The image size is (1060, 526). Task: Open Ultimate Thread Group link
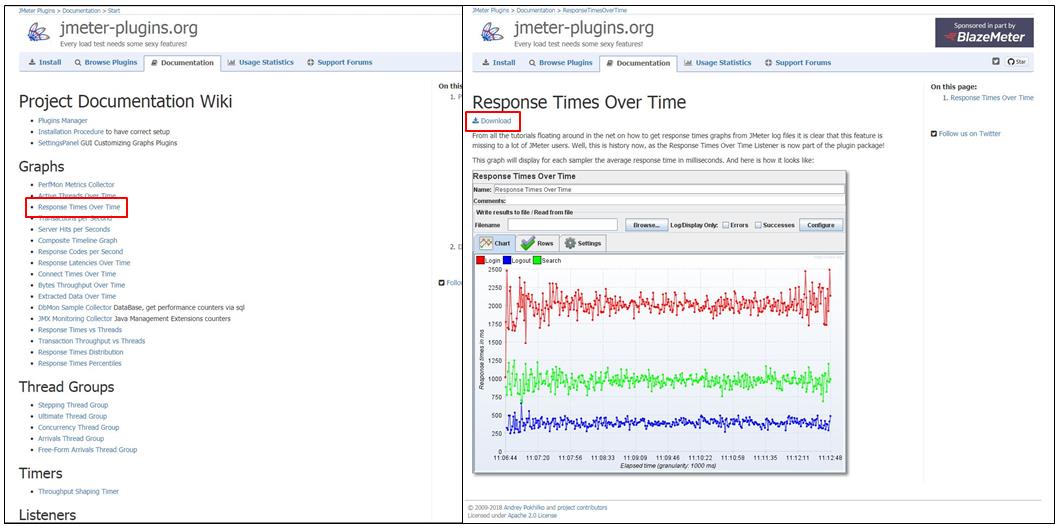[x=72, y=416]
